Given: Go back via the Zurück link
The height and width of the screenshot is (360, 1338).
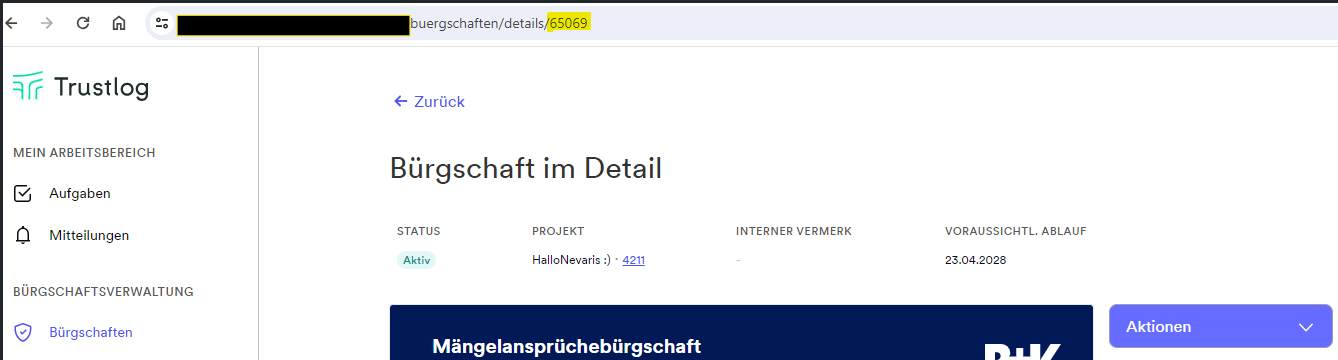Looking at the screenshot, I should pyautogui.click(x=429, y=101).
